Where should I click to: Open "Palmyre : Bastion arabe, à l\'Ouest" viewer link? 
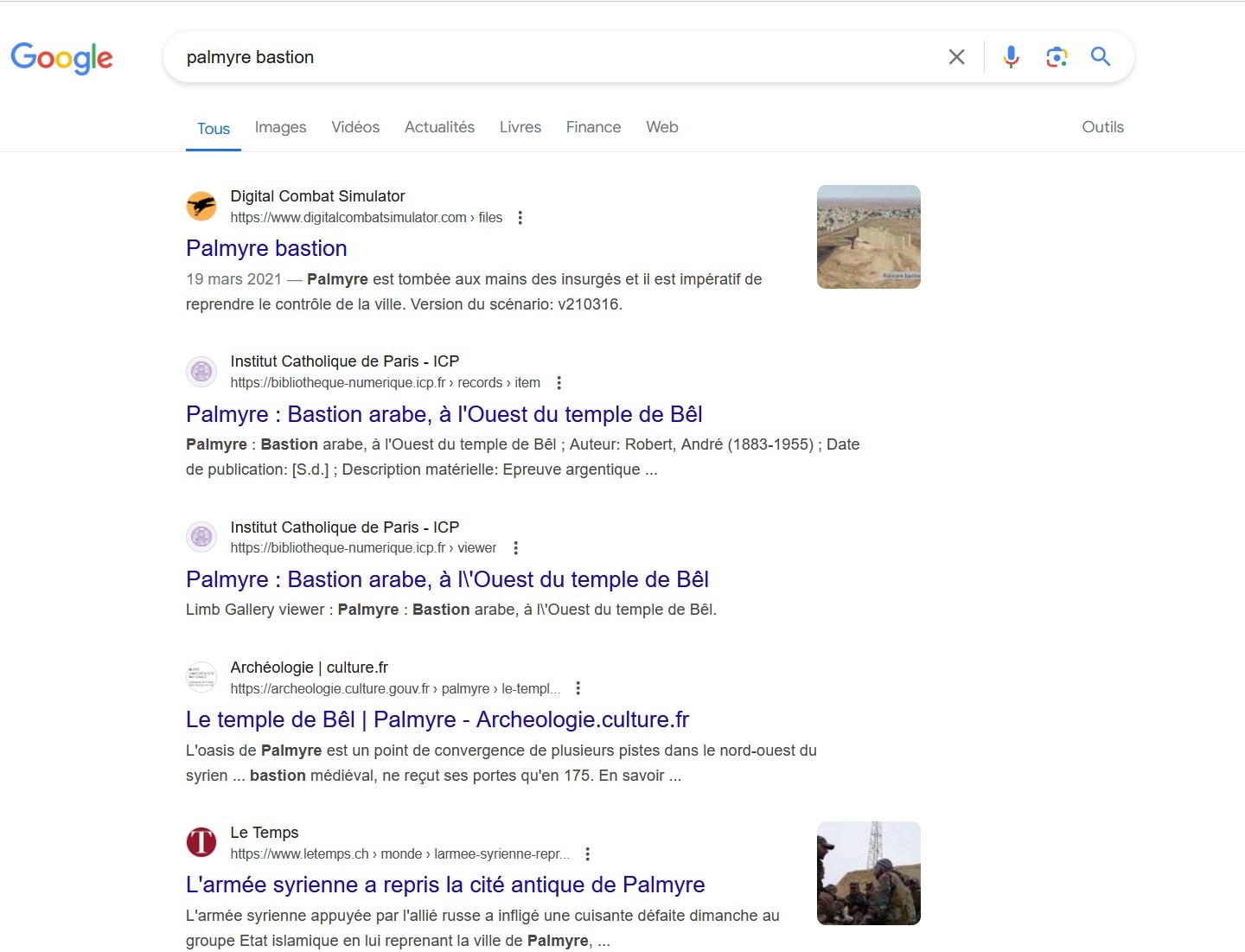[x=447, y=579]
